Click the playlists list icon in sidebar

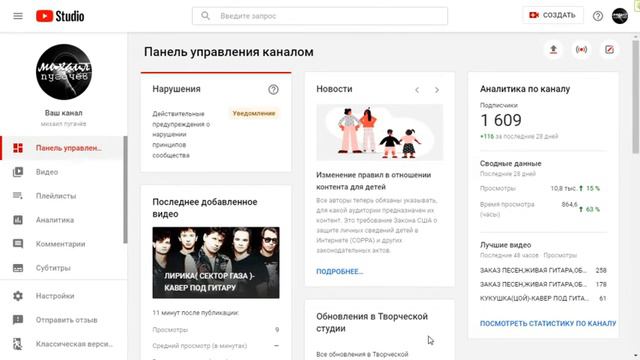pyautogui.click(x=18, y=196)
